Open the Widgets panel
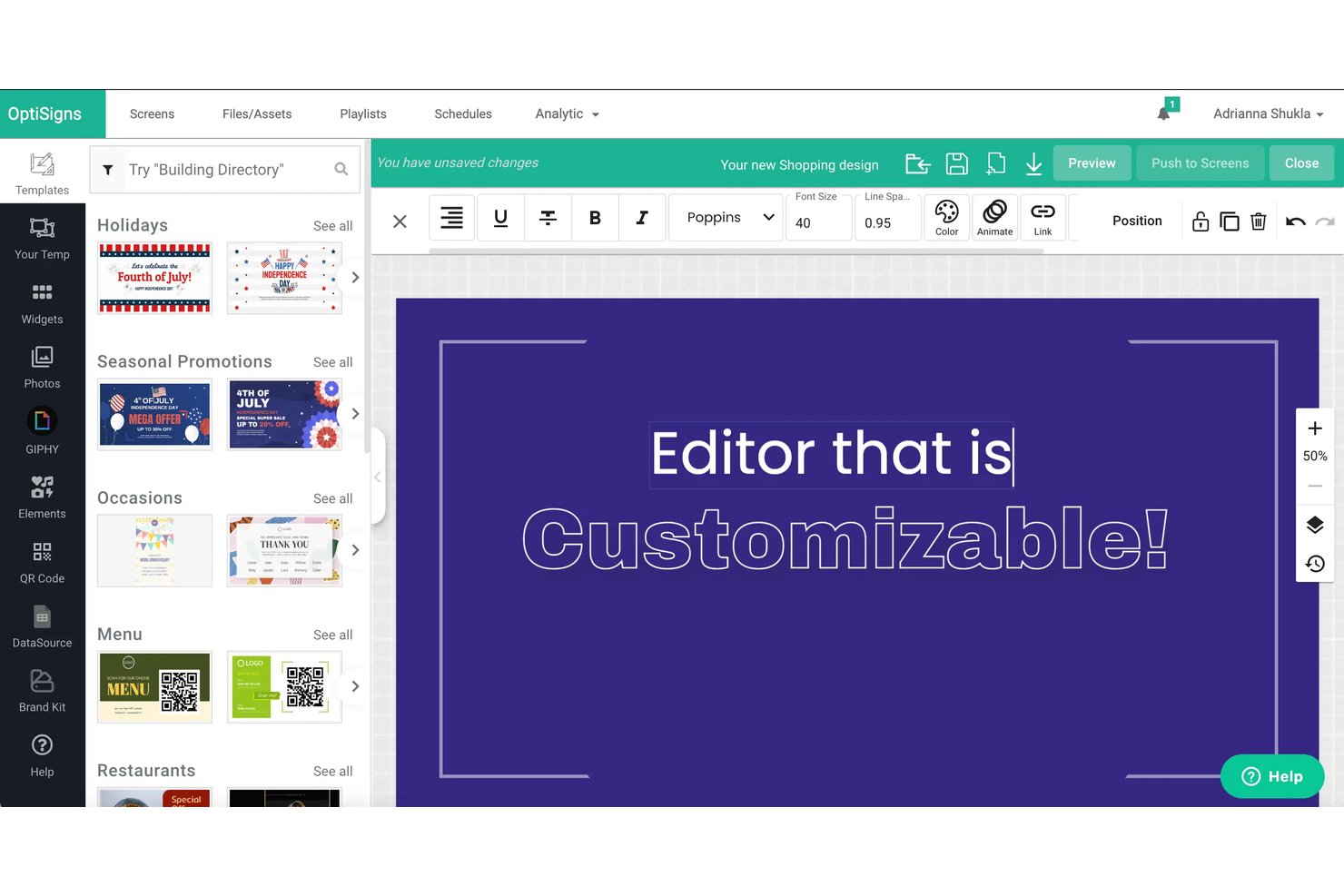This screenshot has width=1344, height=896. point(43,302)
